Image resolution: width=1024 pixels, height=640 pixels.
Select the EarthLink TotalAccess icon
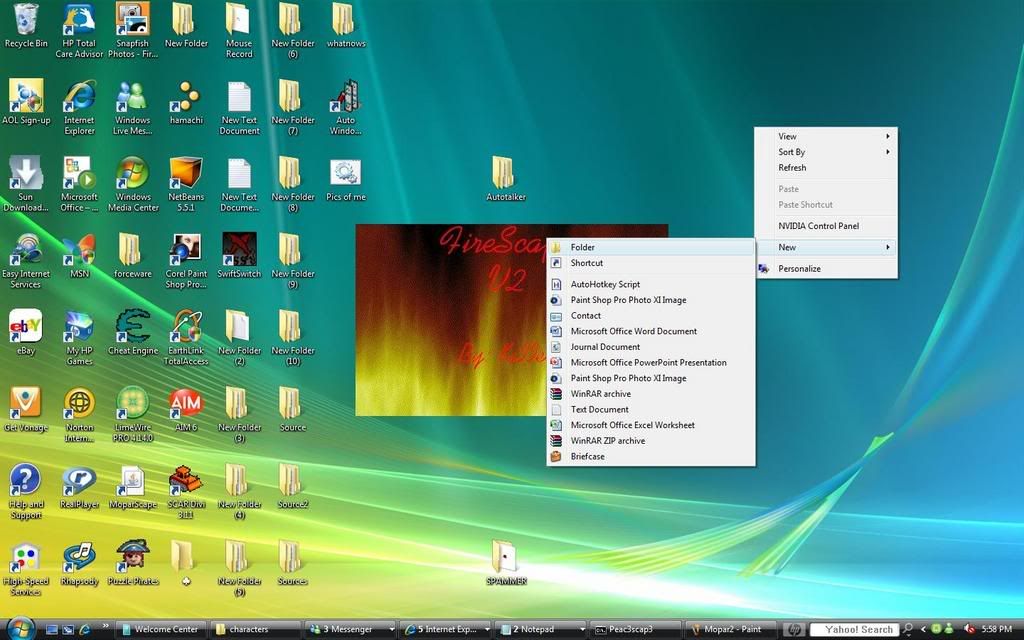tap(186, 337)
